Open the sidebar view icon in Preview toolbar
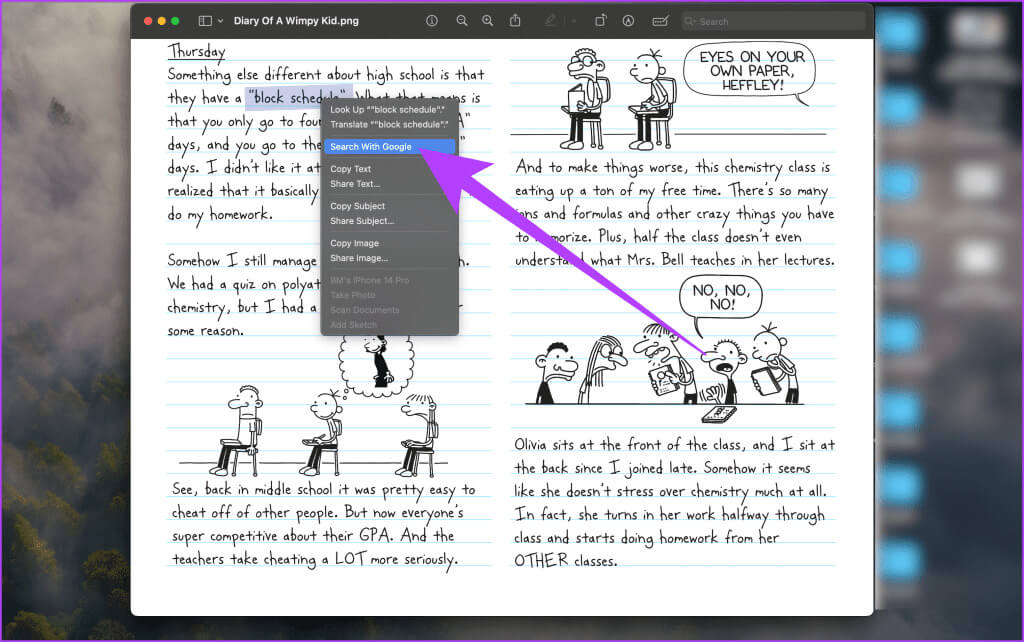This screenshot has width=1024, height=642. click(x=205, y=21)
